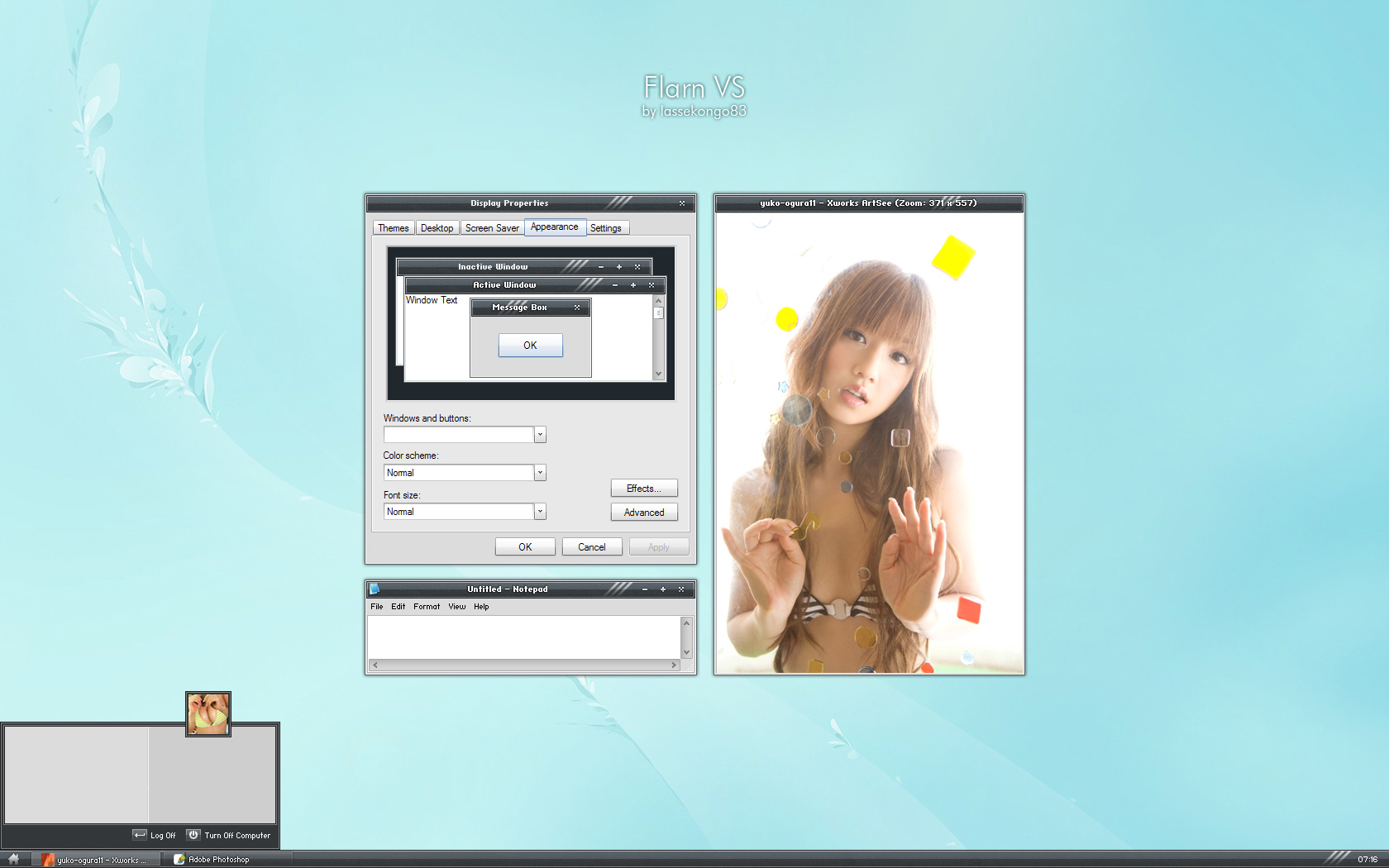Click the Effects... button
Screen dimensions: 1389x868
pos(644,489)
